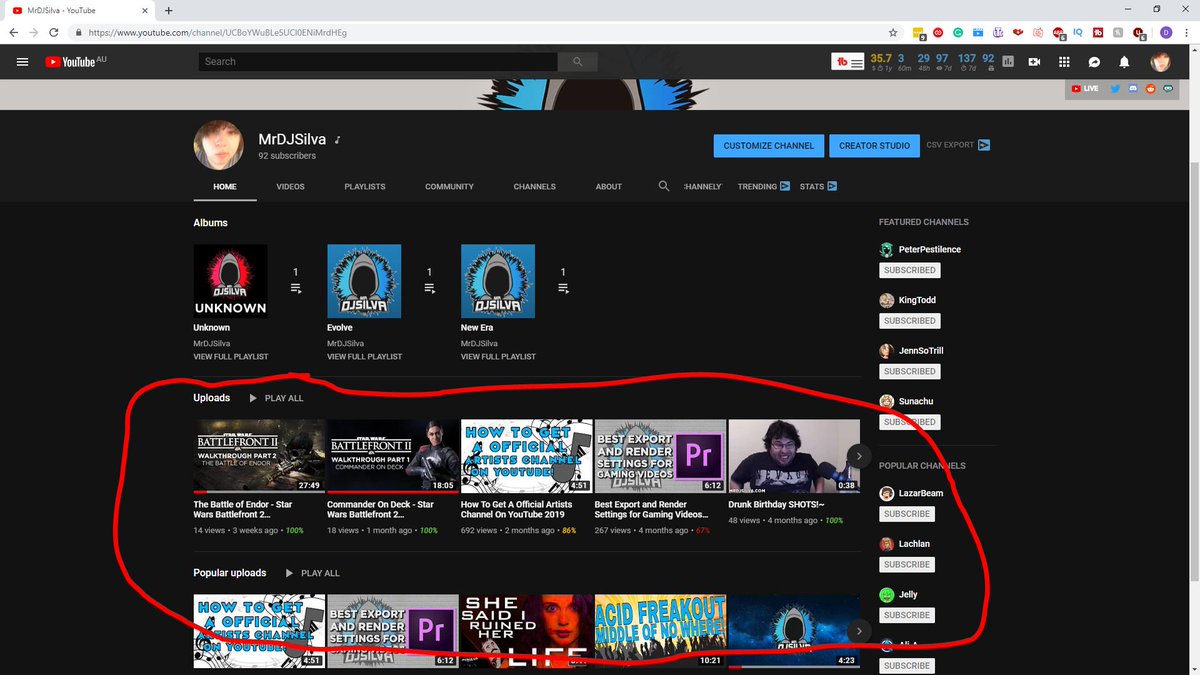Viewport: 1200px width, 675px height.
Task: Subscribe to Jelly
Action: click(907, 615)
